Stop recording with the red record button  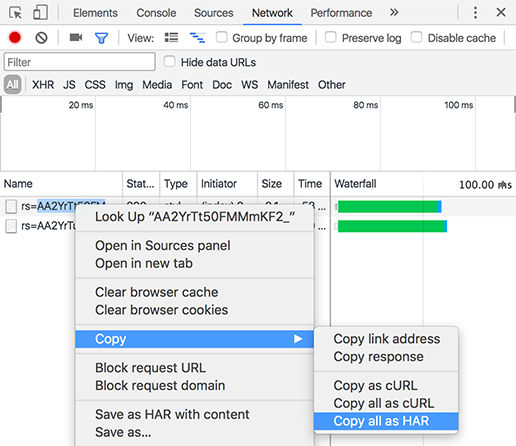(x=15, y=38)
